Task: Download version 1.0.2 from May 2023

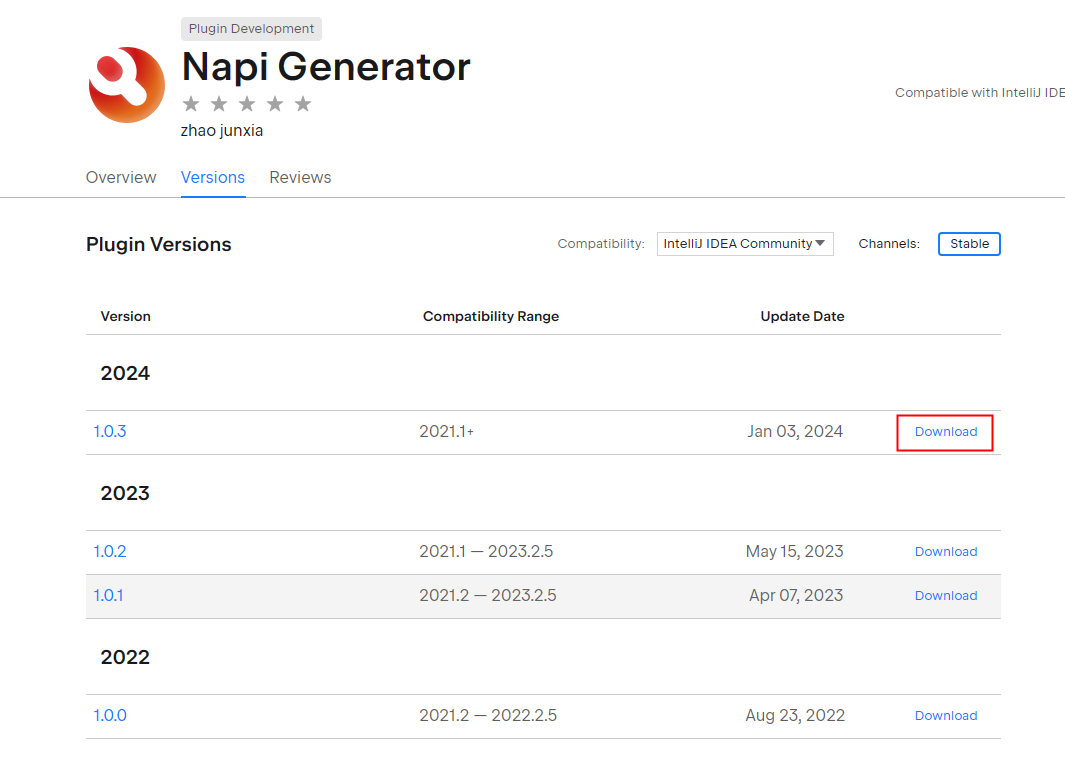Action: coord(945,552)
